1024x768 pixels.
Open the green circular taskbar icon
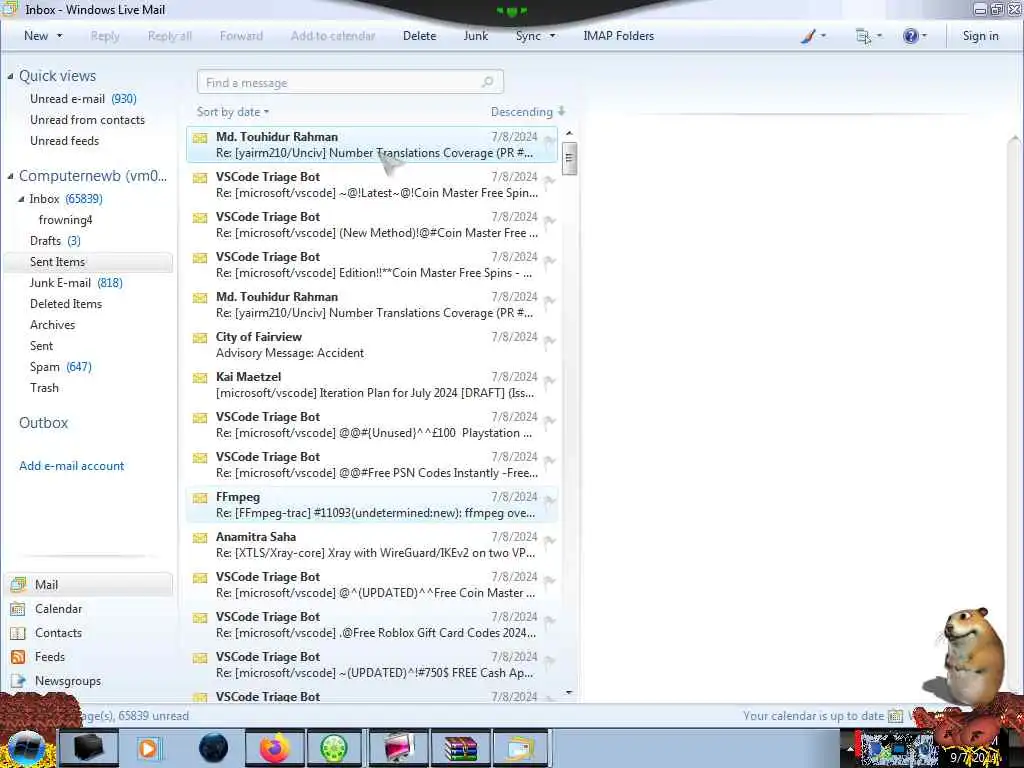pos(334,748)
